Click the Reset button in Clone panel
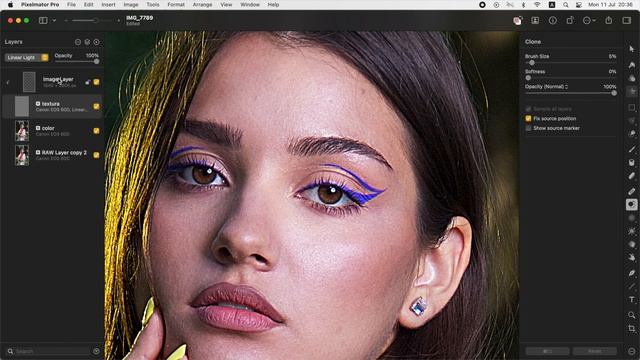This screenshot has height=360, width=640. tap(595, 351)
